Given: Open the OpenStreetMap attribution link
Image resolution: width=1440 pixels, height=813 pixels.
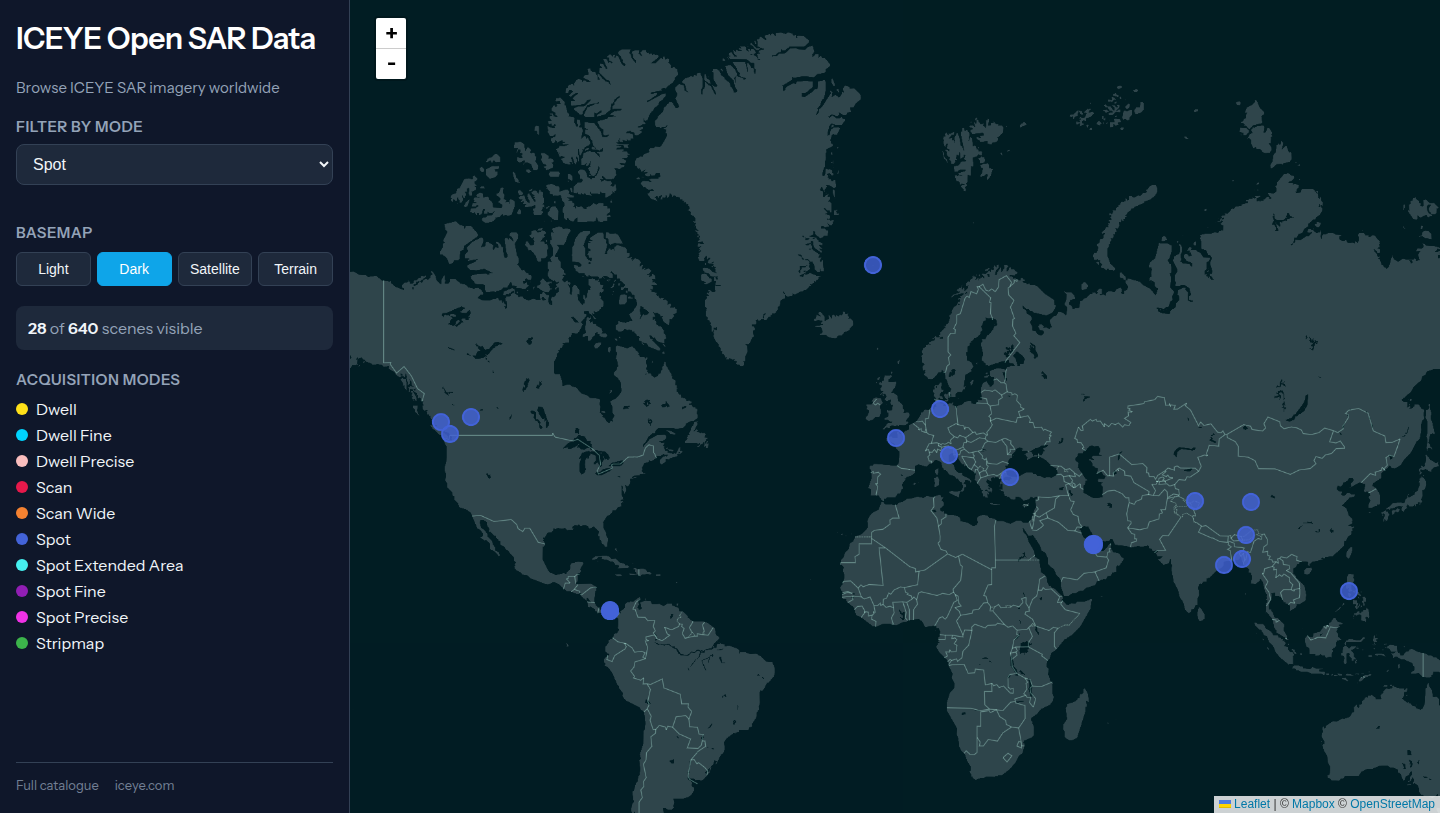Looking at the screenshot, I should pyautogui.click(x=1393, y=804).
